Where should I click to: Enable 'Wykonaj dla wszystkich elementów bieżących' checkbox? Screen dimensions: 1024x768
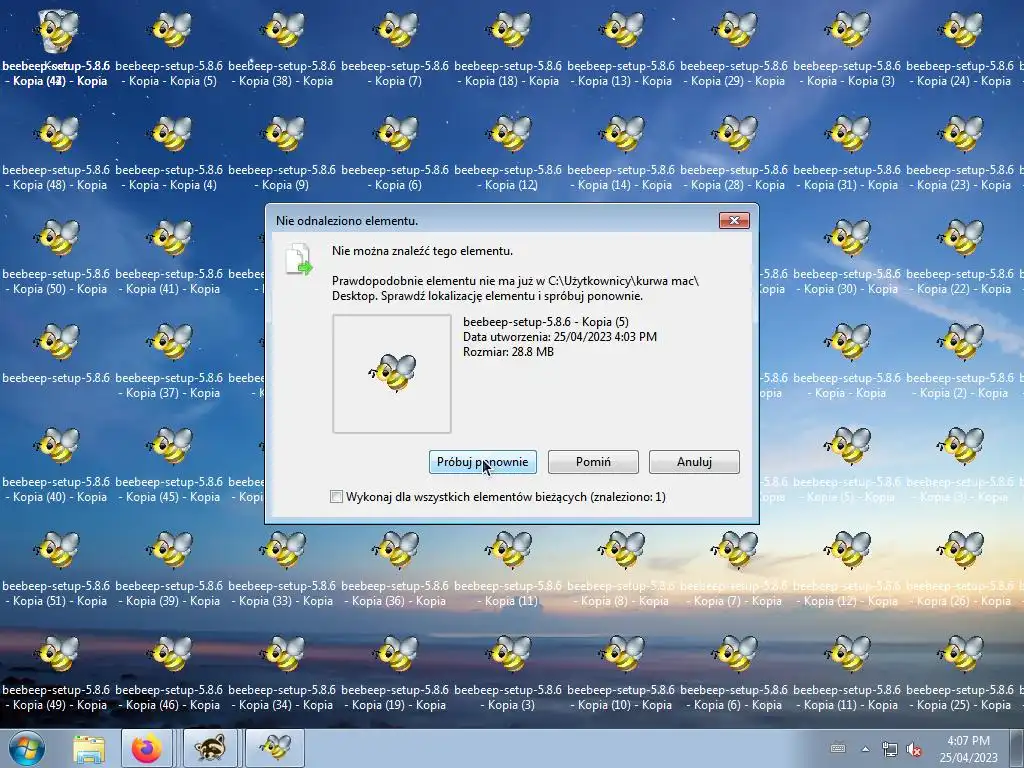(336, 497)
